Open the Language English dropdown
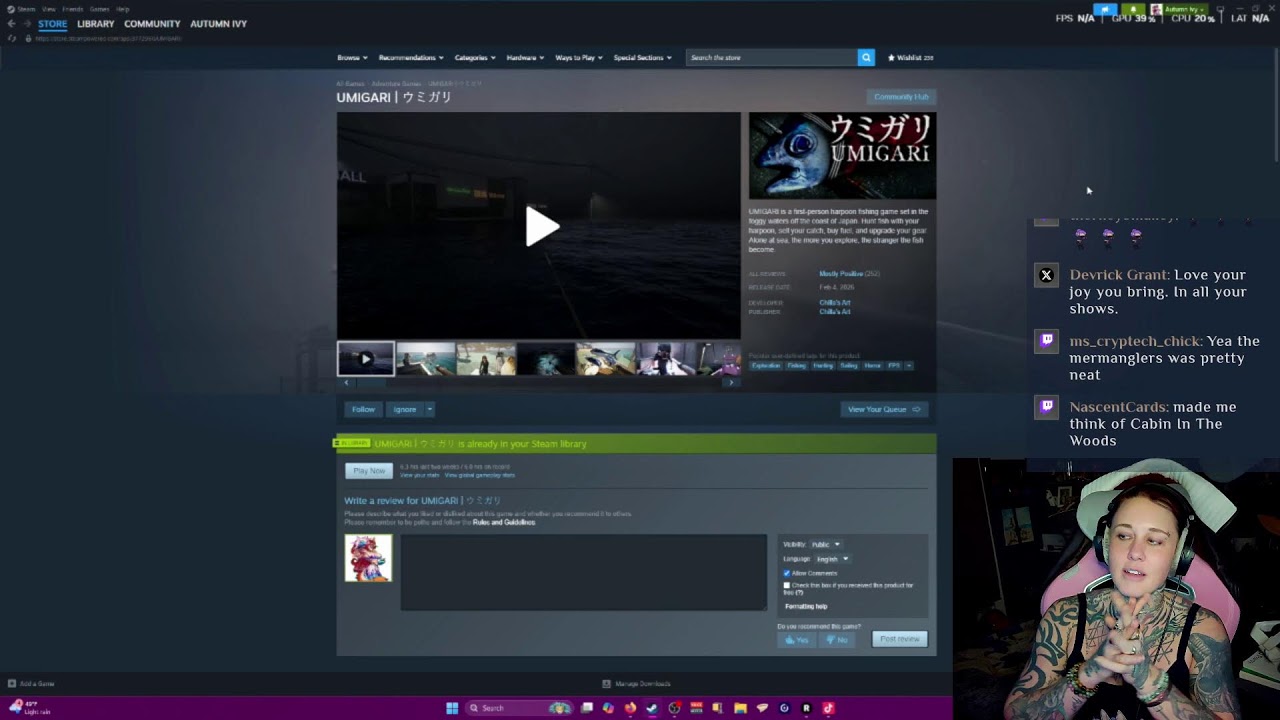This screenshot has height=720, width=1280. [832, 559]
